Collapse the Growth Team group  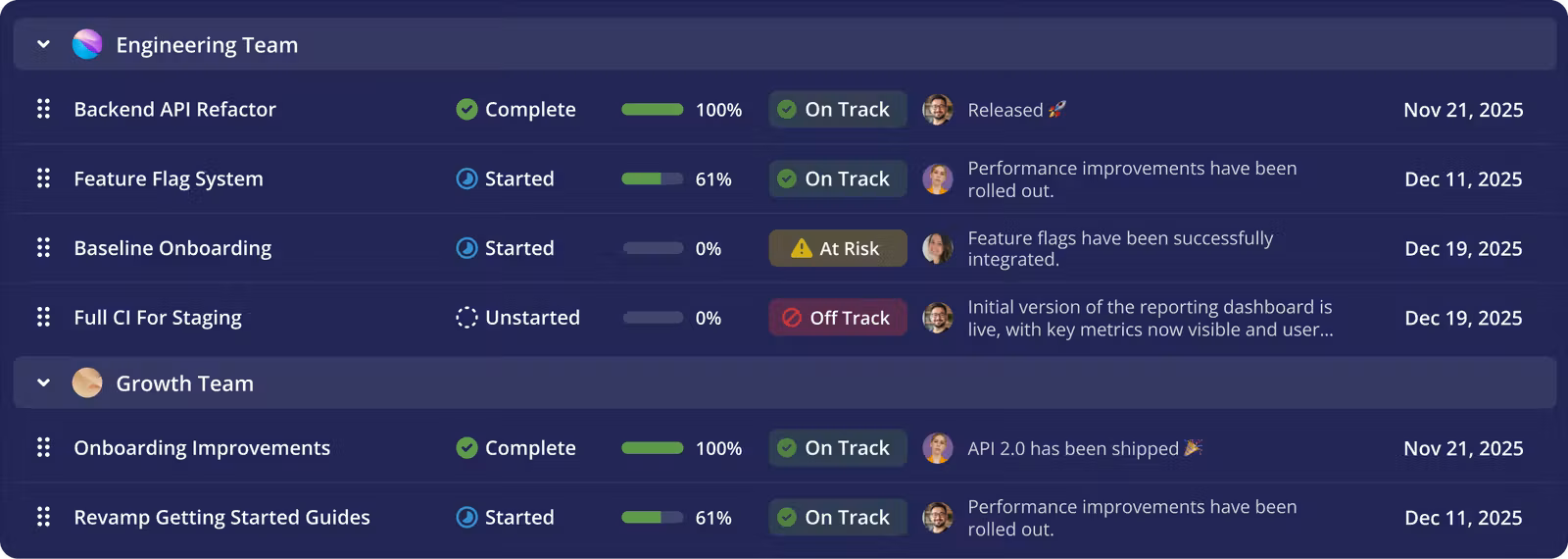[x=43, y=382]
